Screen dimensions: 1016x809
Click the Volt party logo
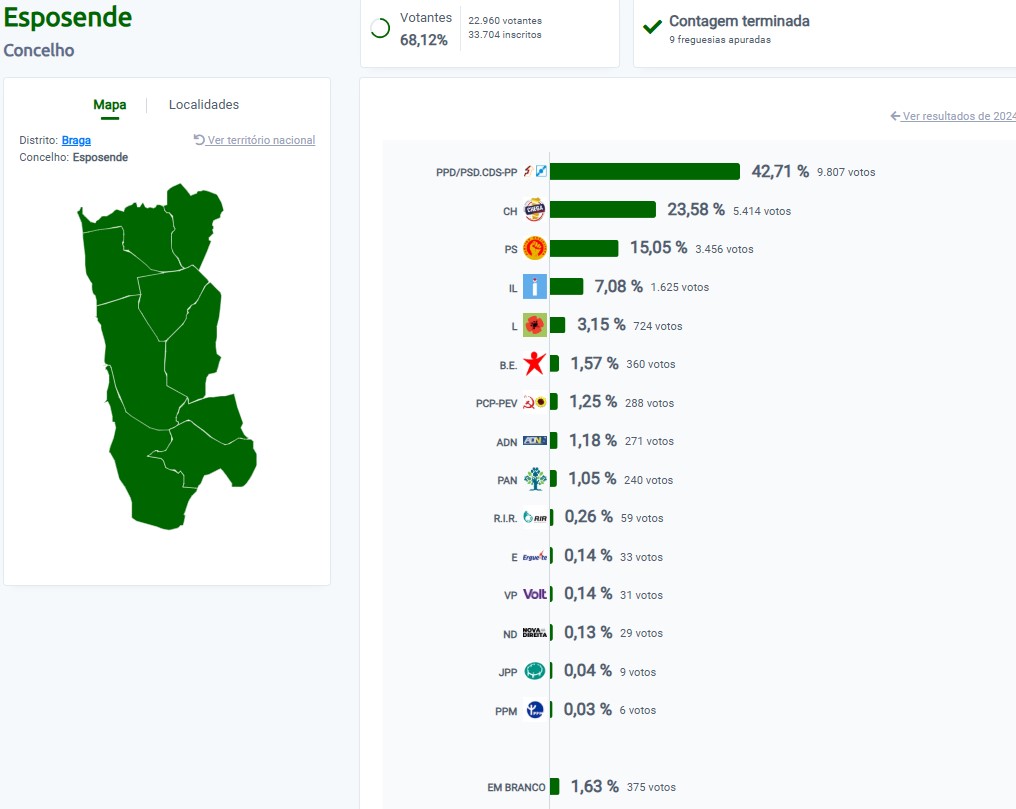pyautogui.click(x=535, y=594)
